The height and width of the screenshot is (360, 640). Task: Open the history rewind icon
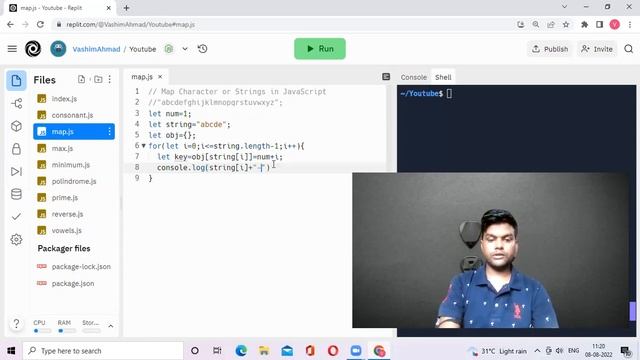click(202, 49)
